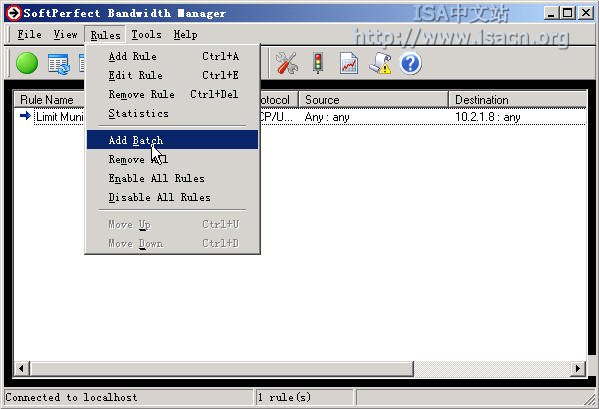Image resolution: width=599 pixels, height=409 pixels.
Task: Click the scroll with warning log icon
Action: (x=380, y=63)
